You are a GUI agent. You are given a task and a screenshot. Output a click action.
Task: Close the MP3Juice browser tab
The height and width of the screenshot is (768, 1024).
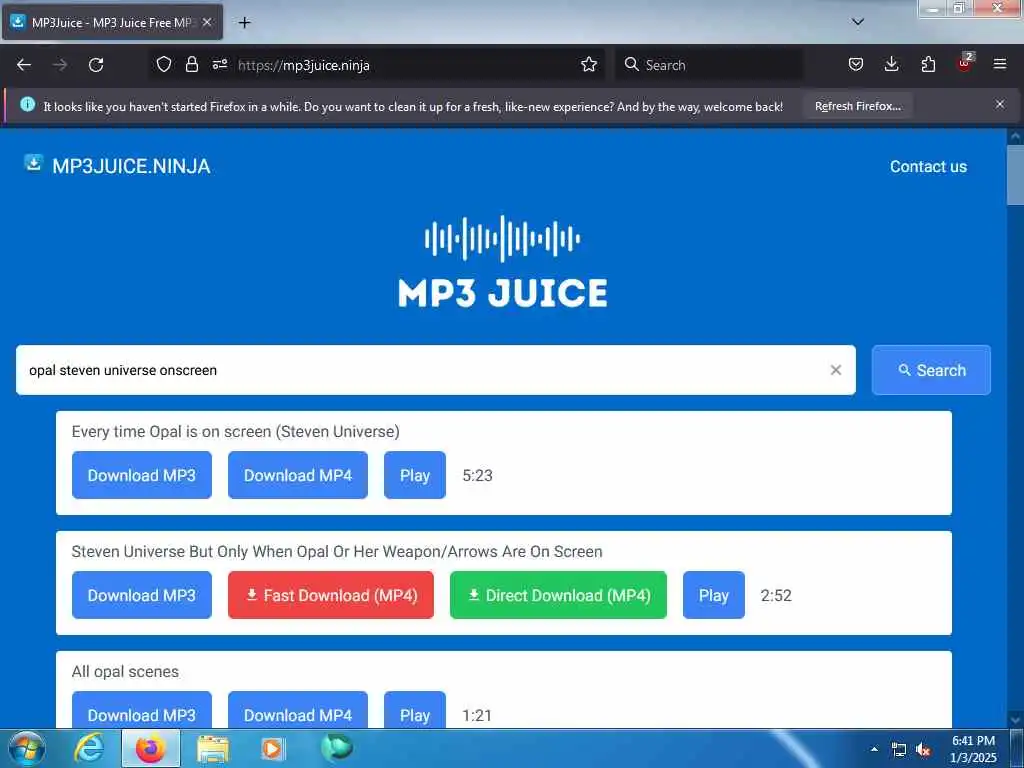206,22
